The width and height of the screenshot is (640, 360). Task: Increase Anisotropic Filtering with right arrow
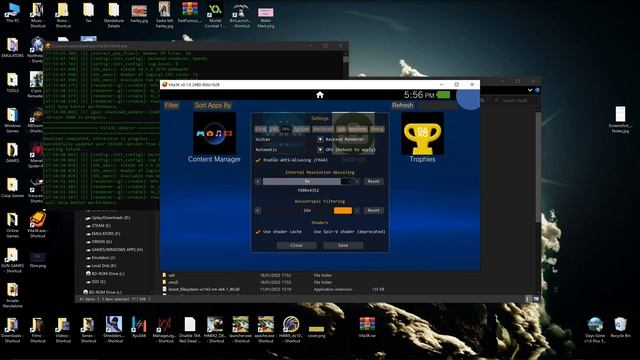tap(357, 211)
